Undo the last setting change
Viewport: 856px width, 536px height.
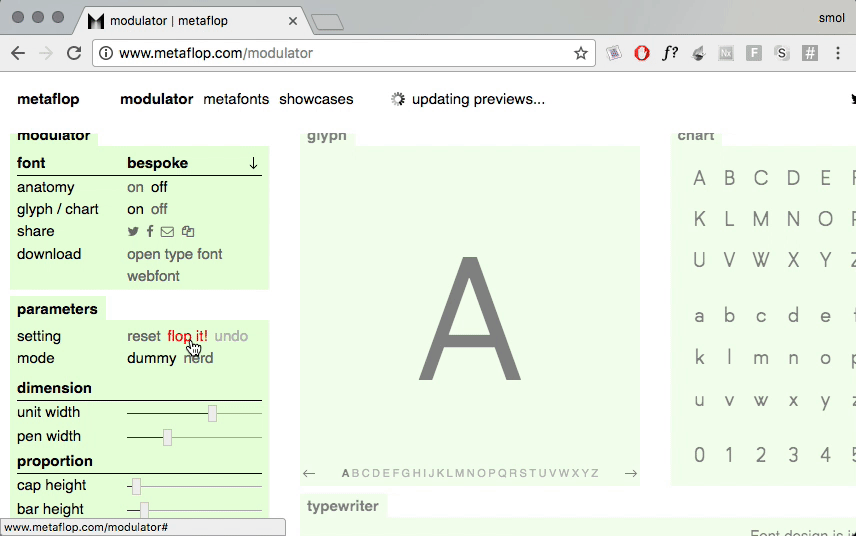click(231, 336)
